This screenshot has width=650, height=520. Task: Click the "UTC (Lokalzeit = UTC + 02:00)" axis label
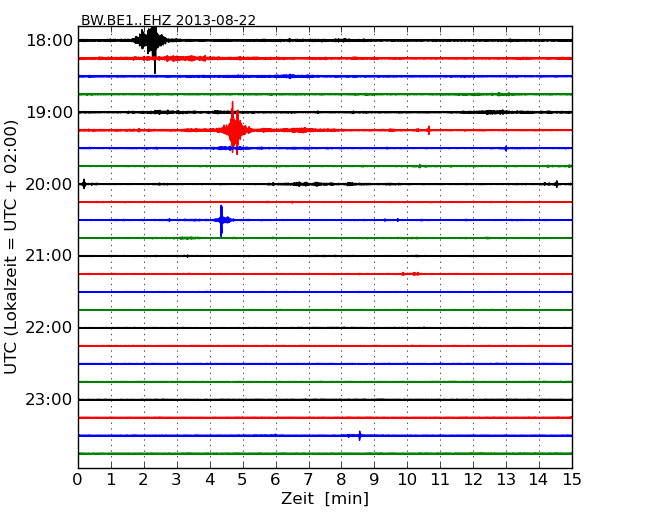coord(11,247)
